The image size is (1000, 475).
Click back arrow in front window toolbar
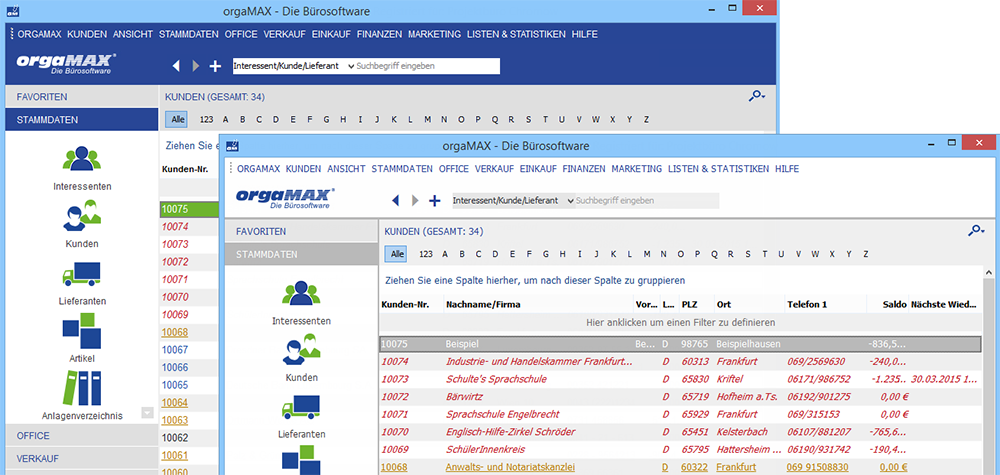click(395, 200)
